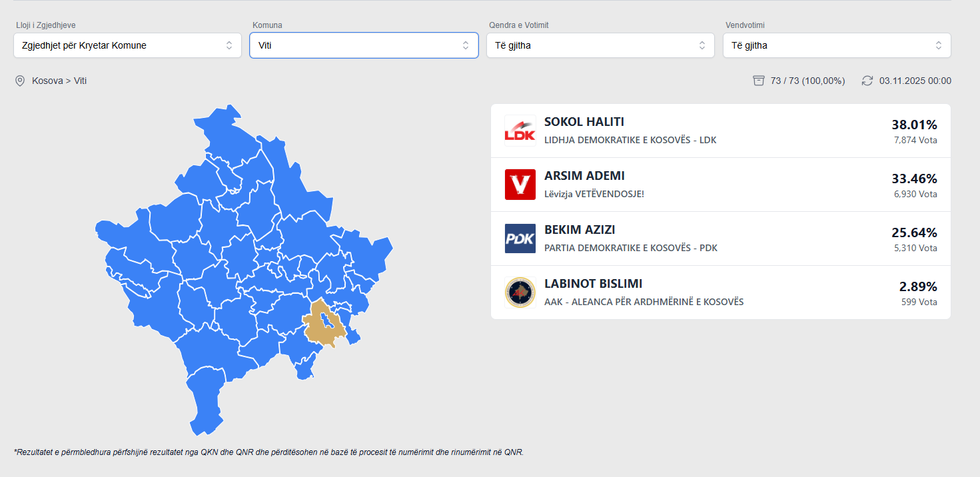The image size is (980, 477).
Task: Click the Kosova > Viti breadcrumb text
Action: 66,80
